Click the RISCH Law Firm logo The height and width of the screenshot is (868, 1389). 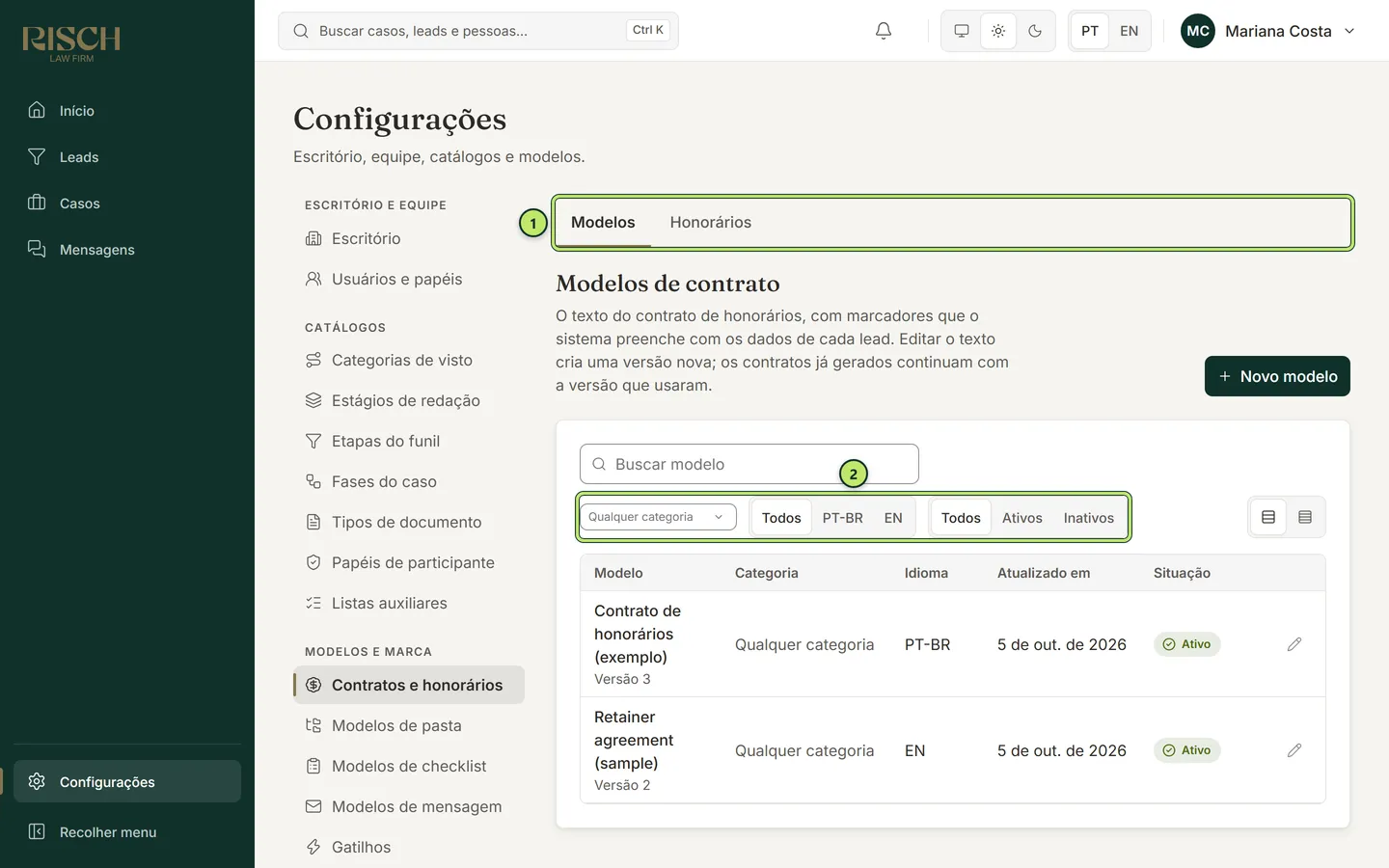tap(71, 43)
